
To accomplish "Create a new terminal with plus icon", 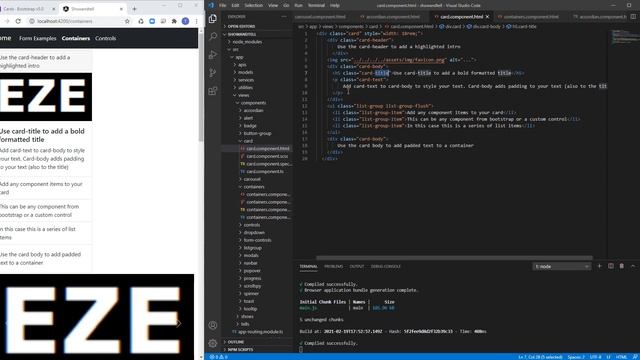I will (x=600, y=266).
